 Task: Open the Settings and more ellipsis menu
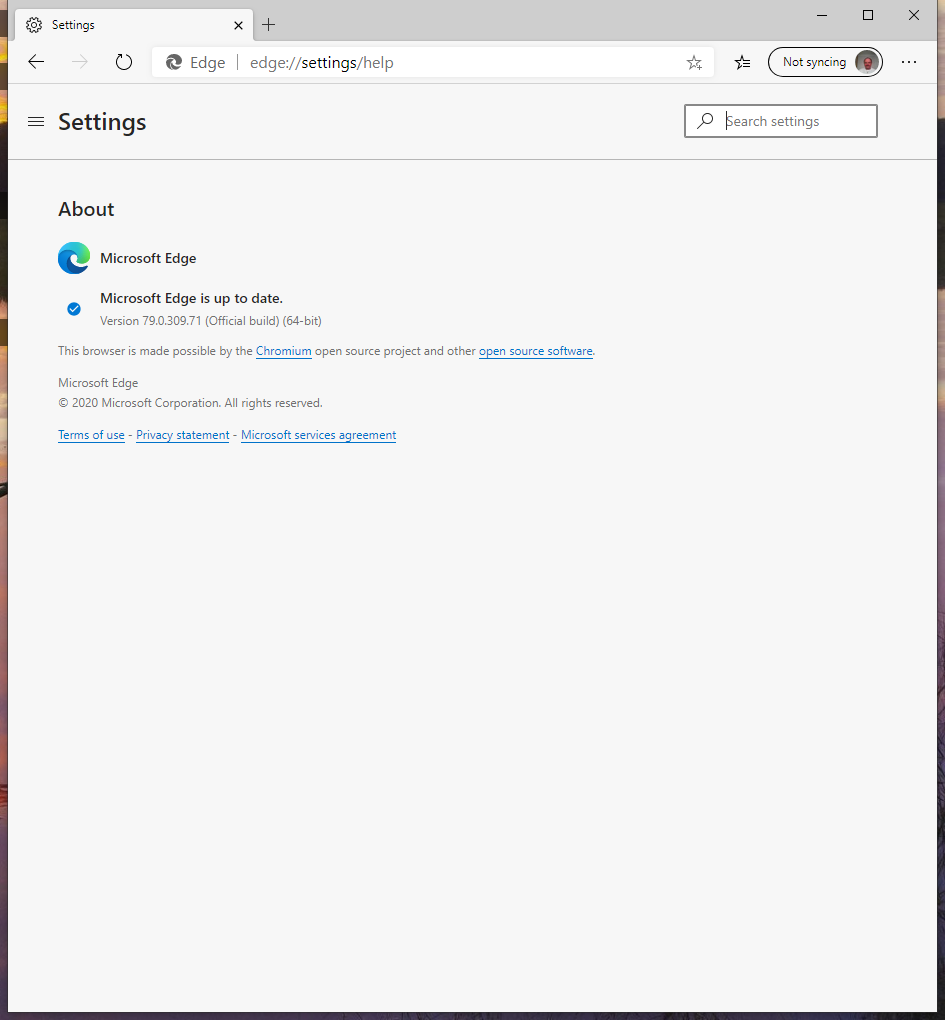click(909, 62)
